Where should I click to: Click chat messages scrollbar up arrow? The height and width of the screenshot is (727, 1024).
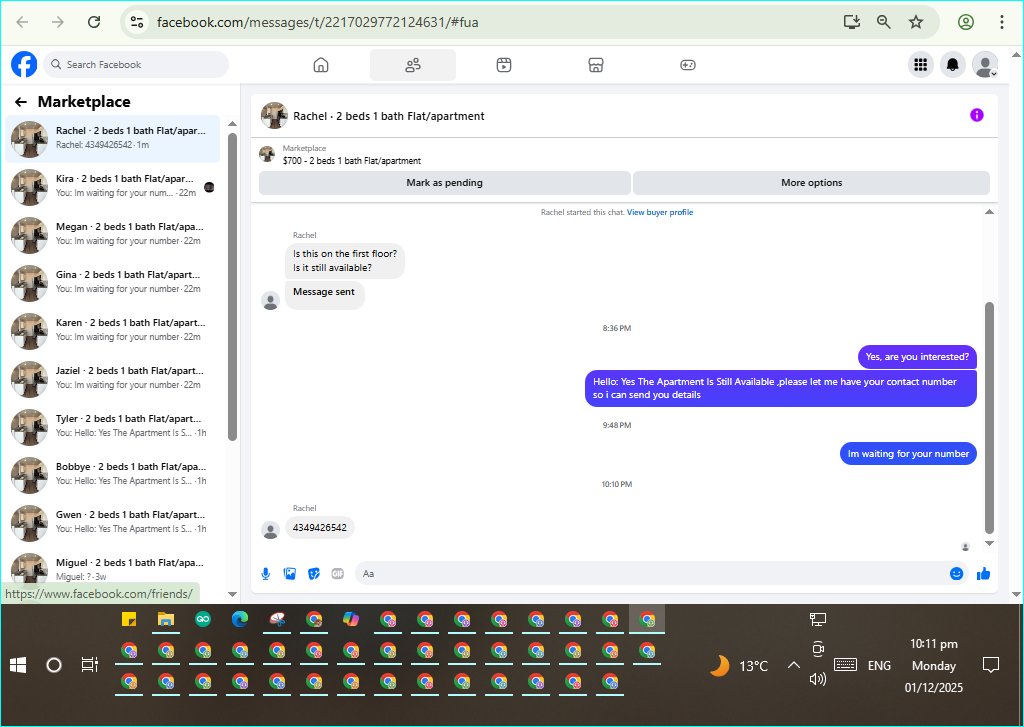click(989, 212)
